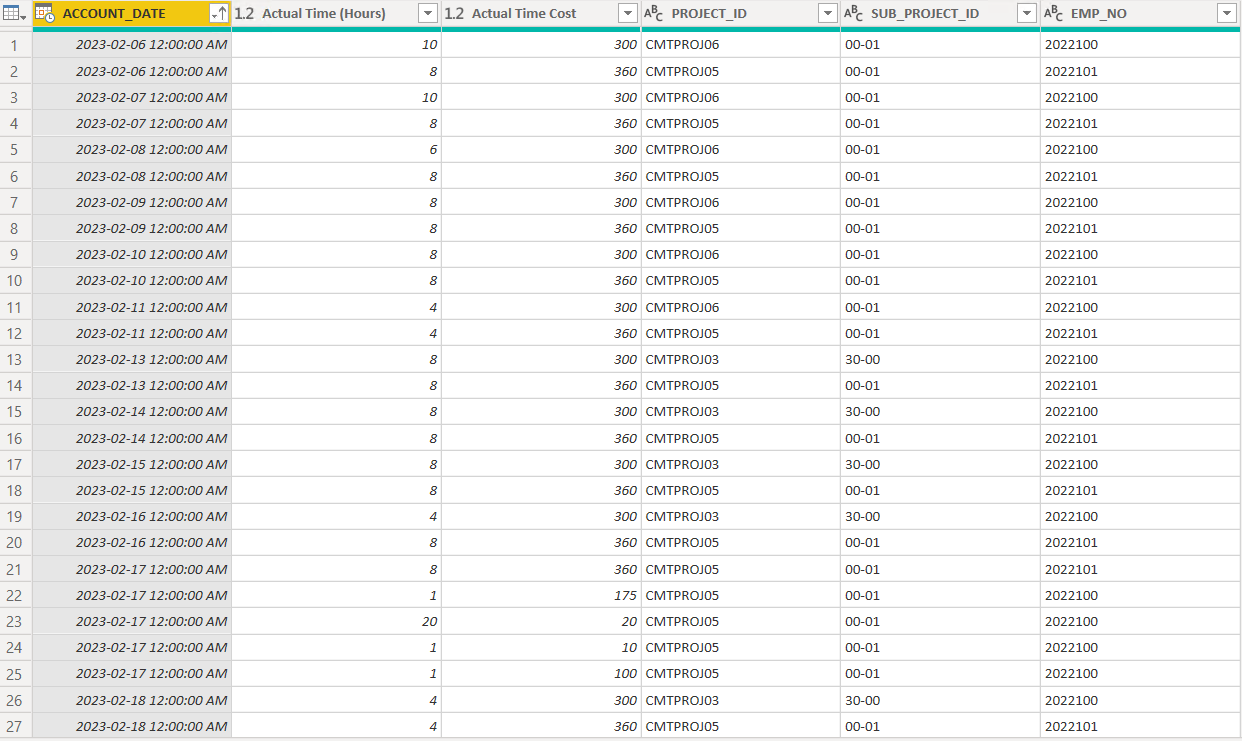This screenshot has height=741, width=1242.
Task: Select row number 13
Action: (x=15, y=359)
